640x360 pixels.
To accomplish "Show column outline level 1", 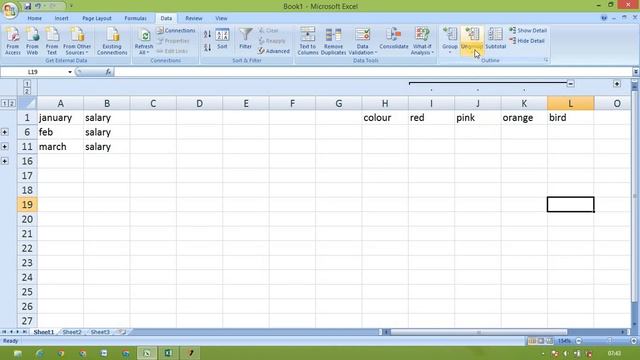I will point(27,84).
